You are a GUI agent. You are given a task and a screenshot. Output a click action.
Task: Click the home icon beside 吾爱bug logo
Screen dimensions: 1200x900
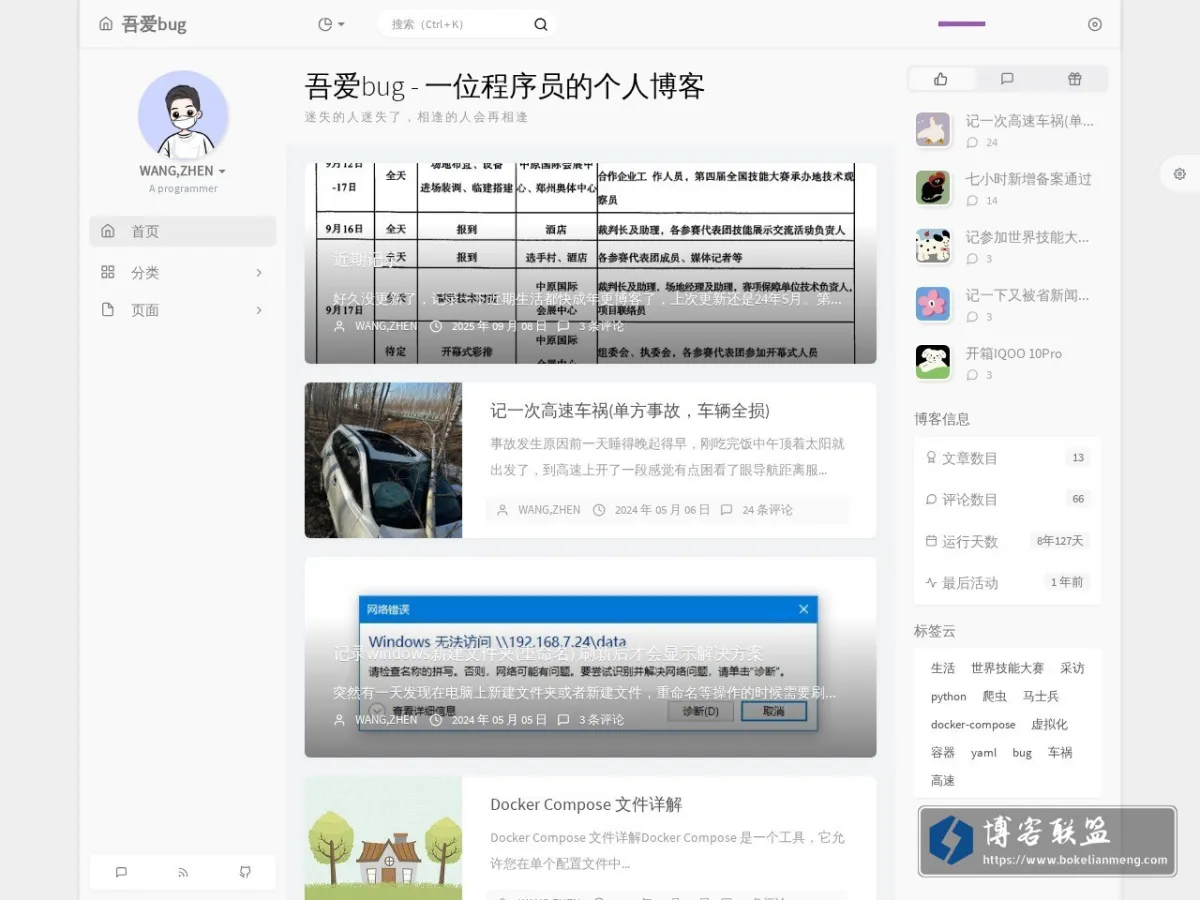point(106,24)
